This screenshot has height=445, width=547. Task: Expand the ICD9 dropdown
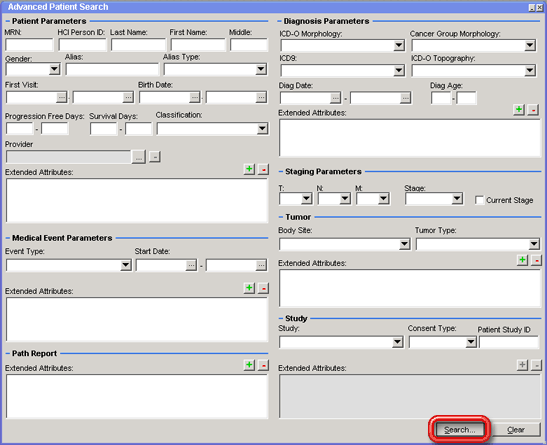pos(399,71)
